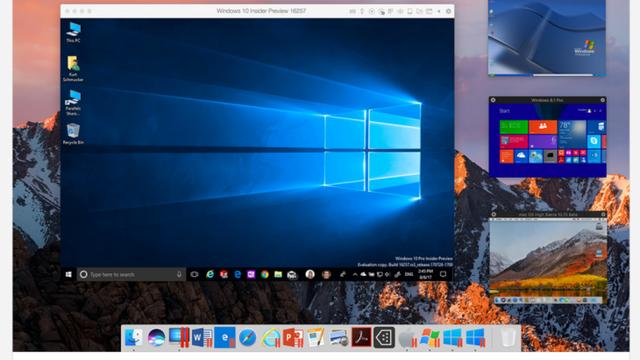
Task: Open Internet Explorer in the Mac dock
Action: point(271,338)
